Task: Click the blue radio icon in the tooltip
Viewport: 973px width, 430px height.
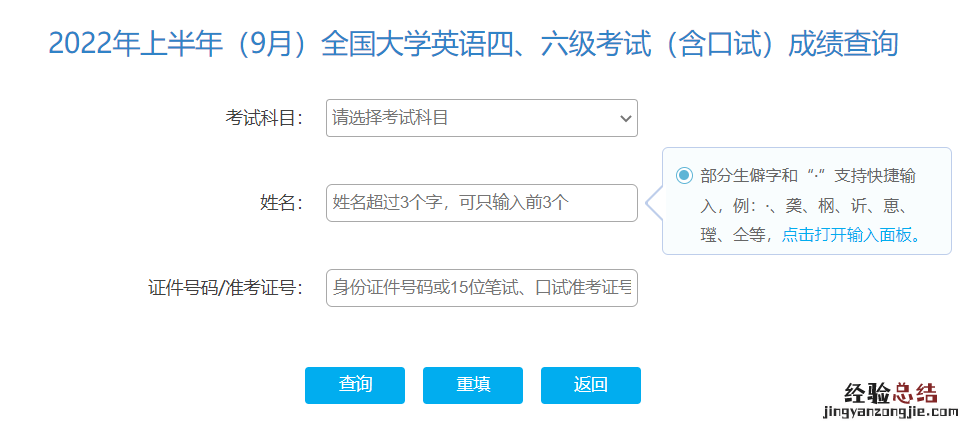Action: 684,175
